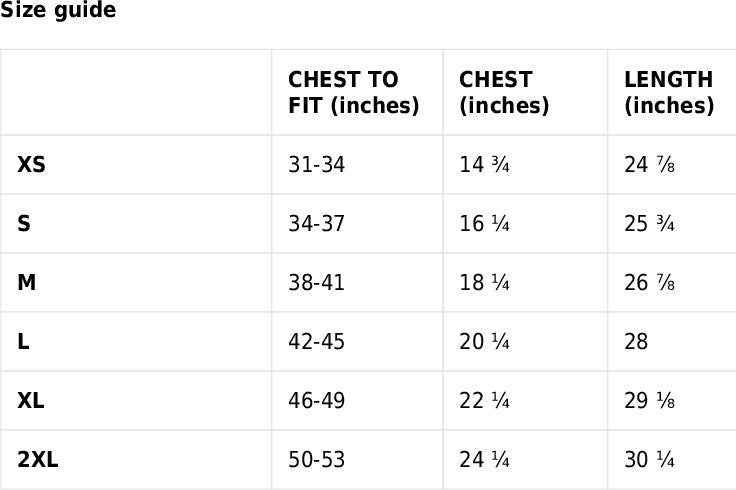Click the 42-45 chest to fit cell
Viewport: 736px width, 490px height.
(x=316, y=342)
